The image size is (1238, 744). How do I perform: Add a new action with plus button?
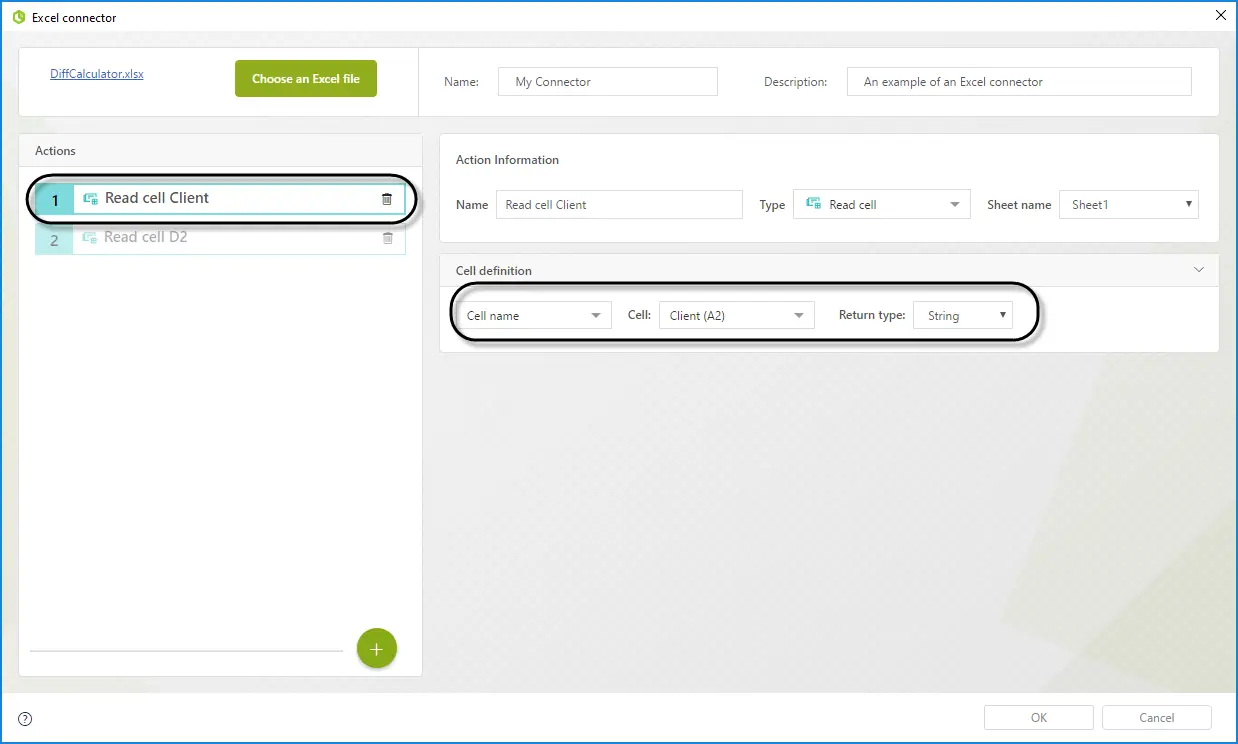tap(377, 649)
